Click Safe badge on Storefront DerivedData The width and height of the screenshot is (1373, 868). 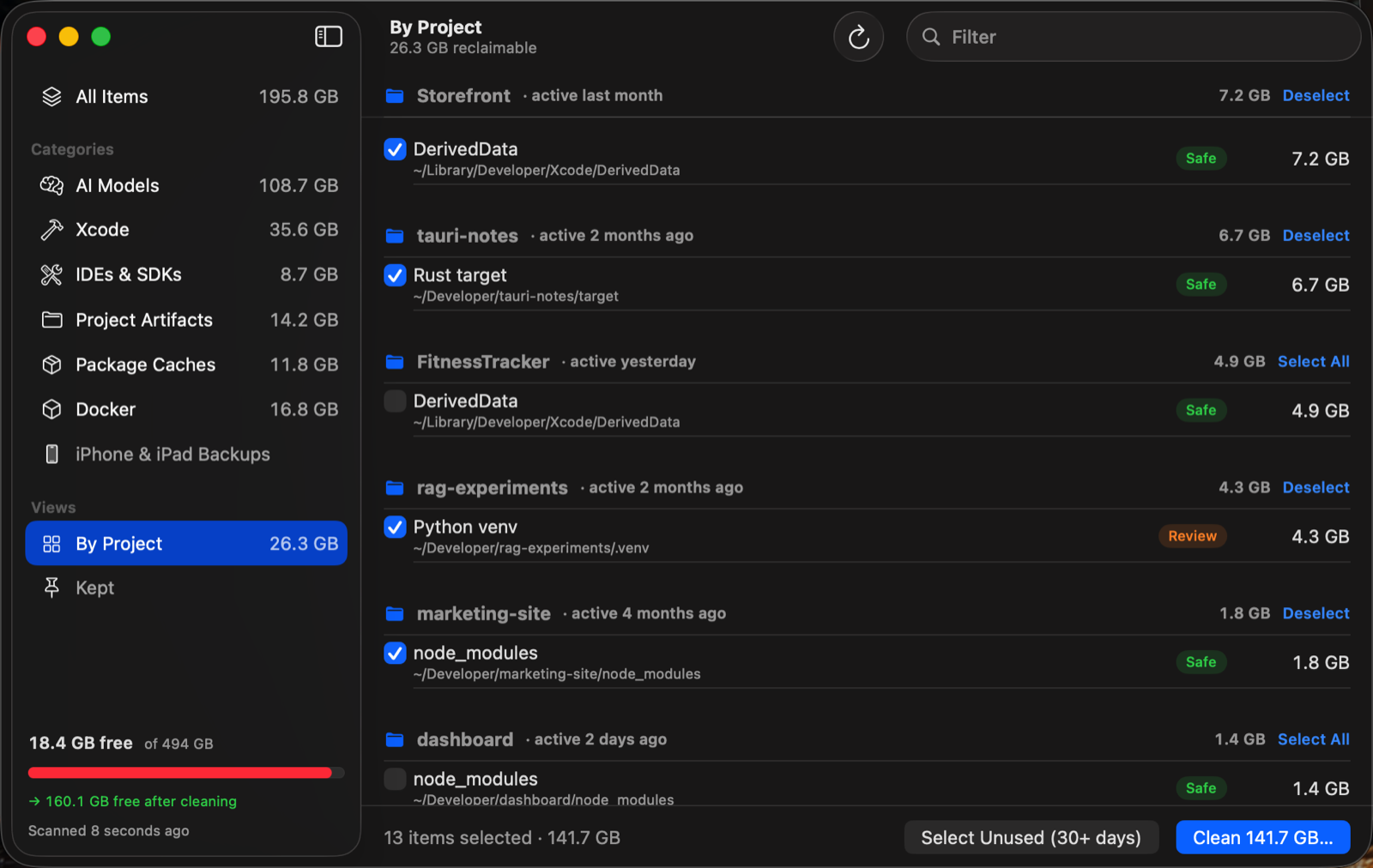pos(1201,158)
